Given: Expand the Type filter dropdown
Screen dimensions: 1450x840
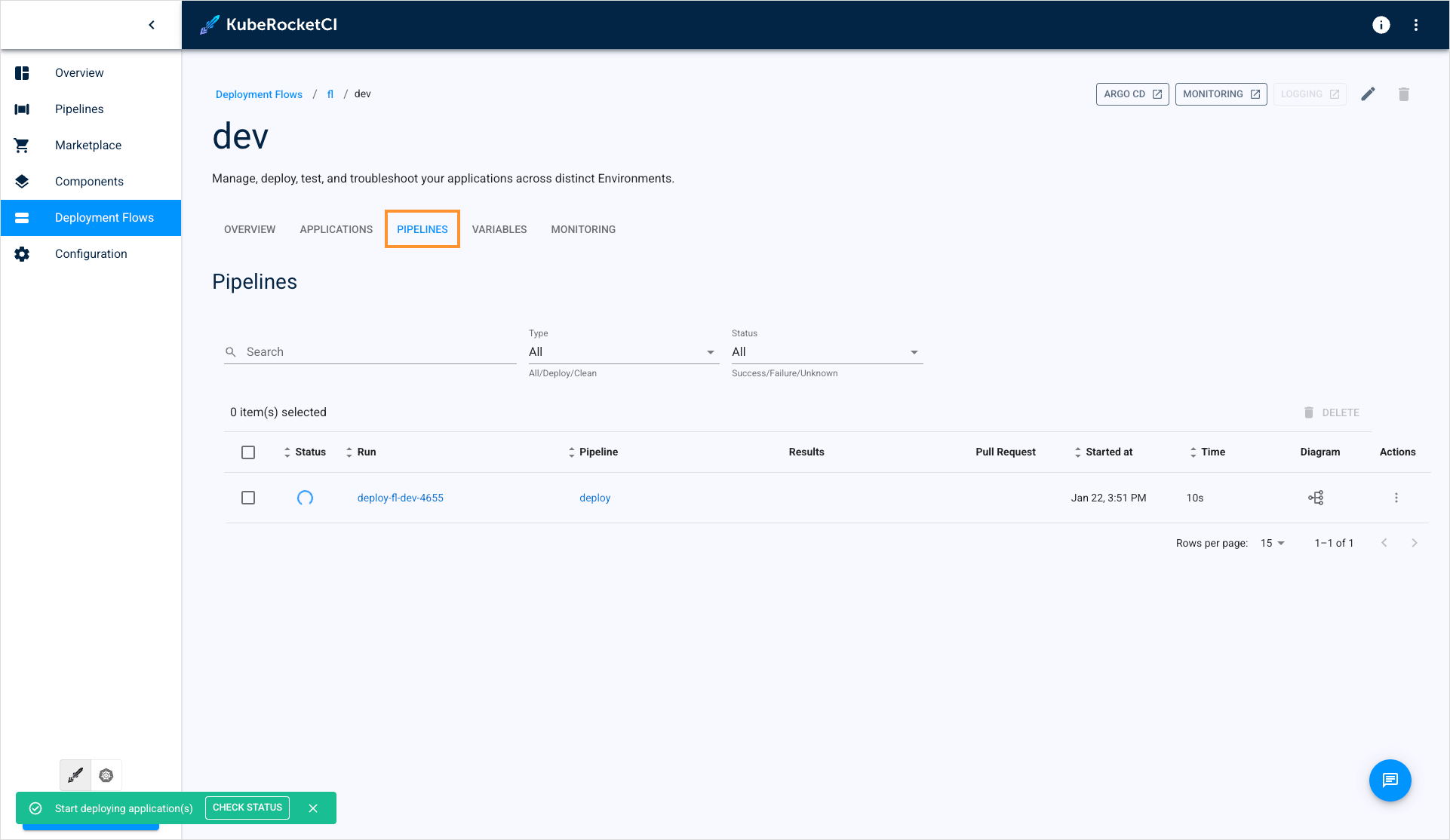Looking at the screenshot, I should tap(710, 351).
